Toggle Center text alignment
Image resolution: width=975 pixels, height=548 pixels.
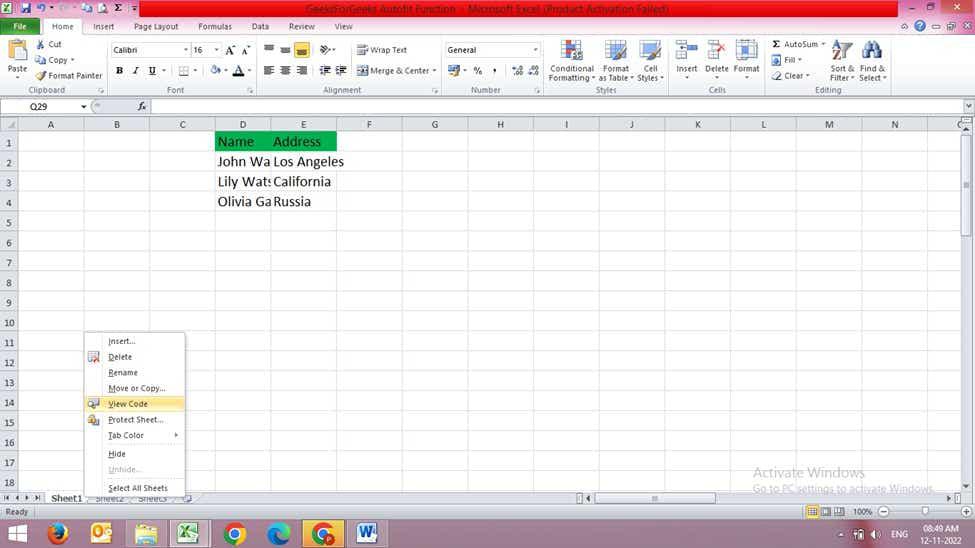[x=285, y=71]
